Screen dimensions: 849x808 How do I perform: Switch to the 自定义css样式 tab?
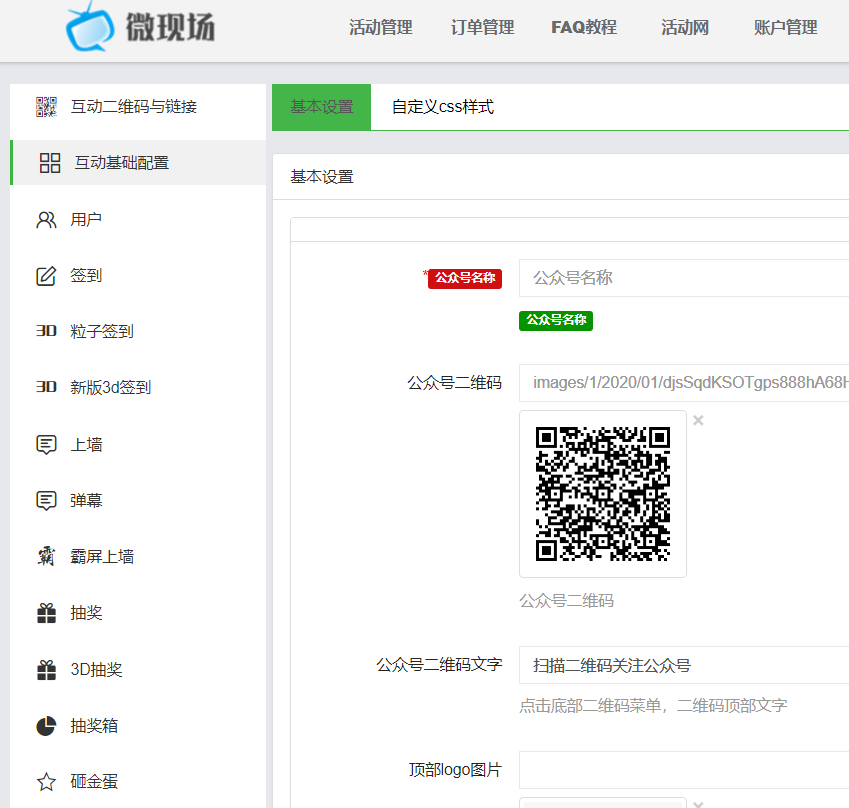point(443,107)
